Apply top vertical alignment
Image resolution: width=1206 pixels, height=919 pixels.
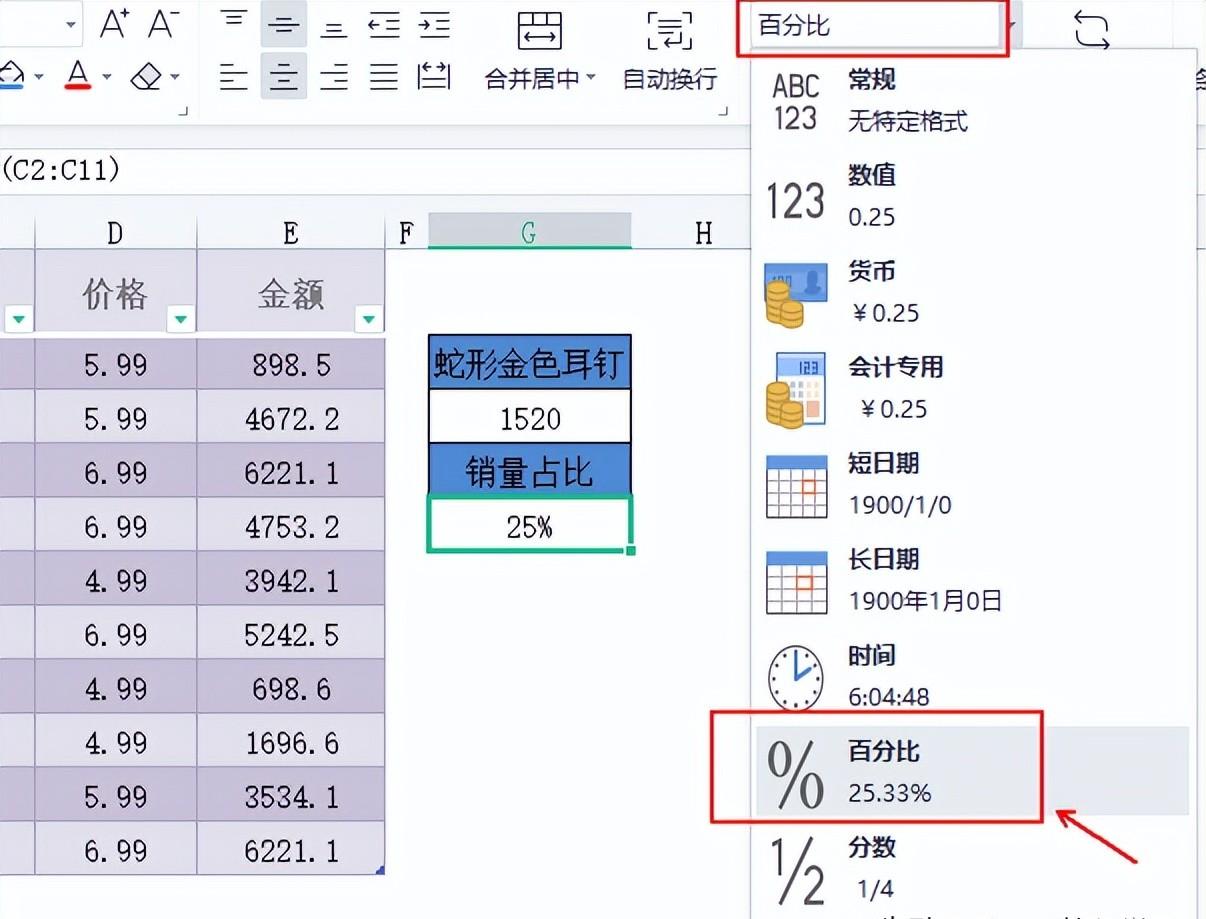(233, 22)
